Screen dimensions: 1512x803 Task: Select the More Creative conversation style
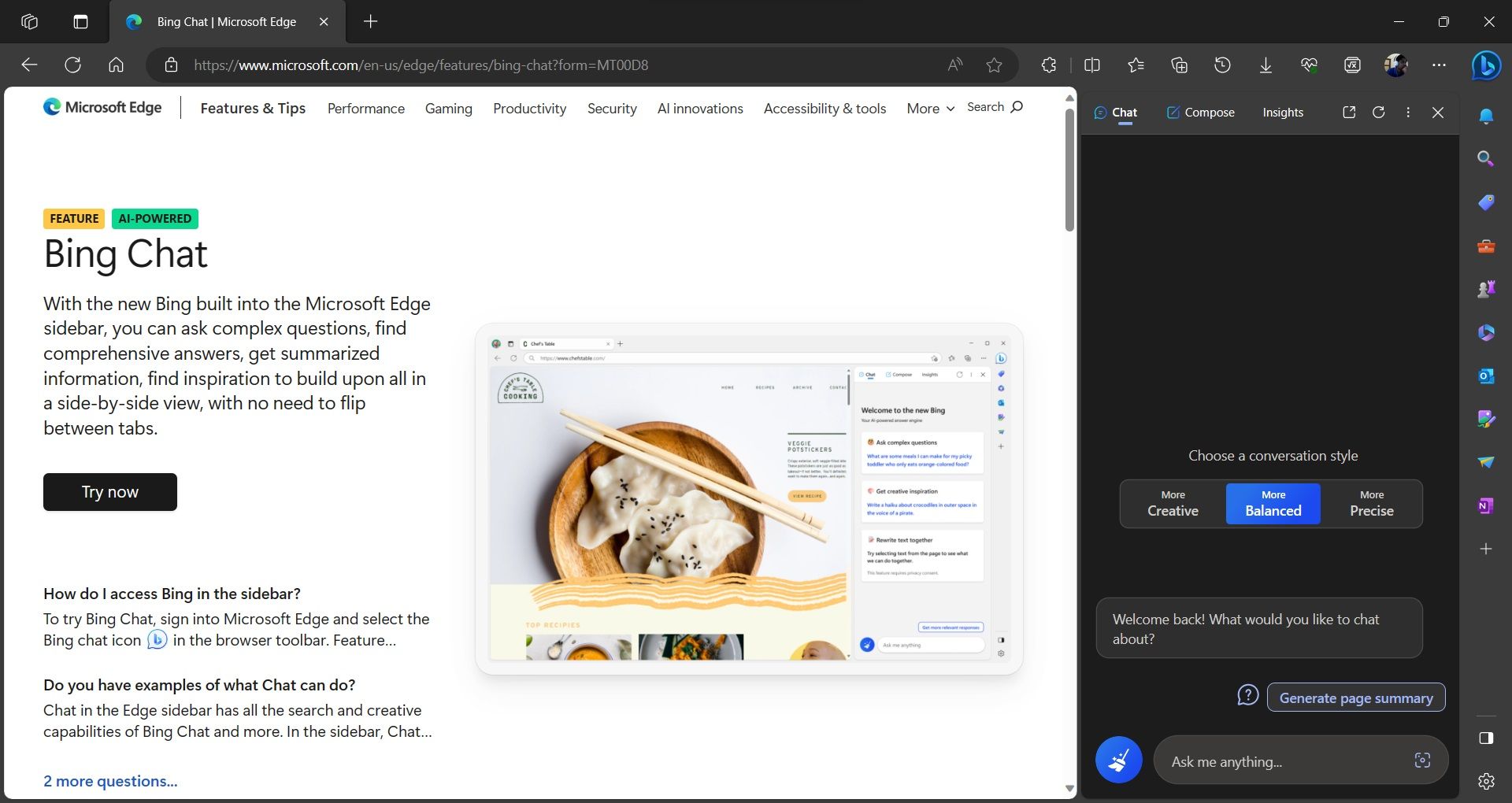coord(1172,504)
